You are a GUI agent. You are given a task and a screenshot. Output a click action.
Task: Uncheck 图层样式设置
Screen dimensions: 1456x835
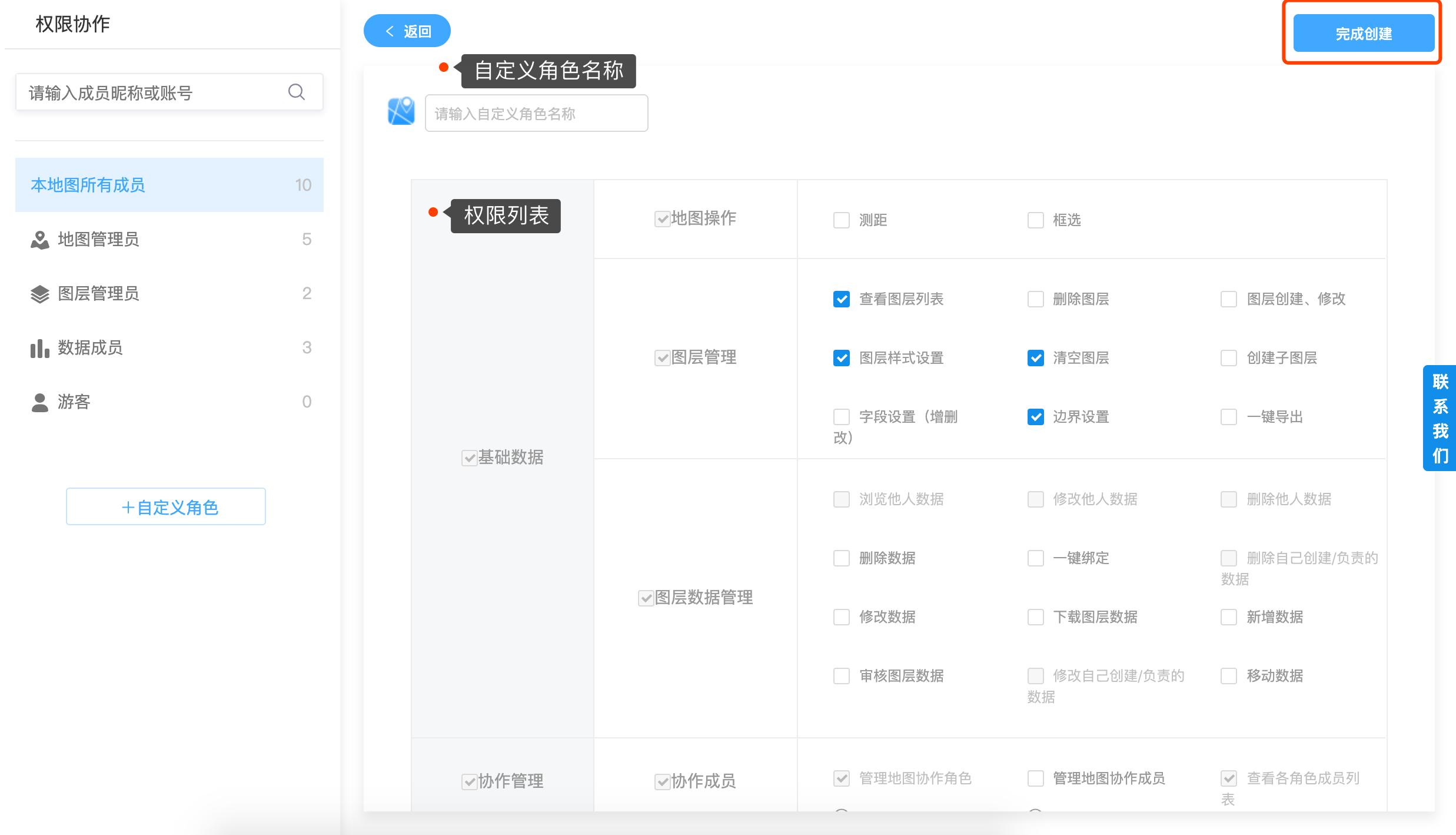click(x=842, y=358)
